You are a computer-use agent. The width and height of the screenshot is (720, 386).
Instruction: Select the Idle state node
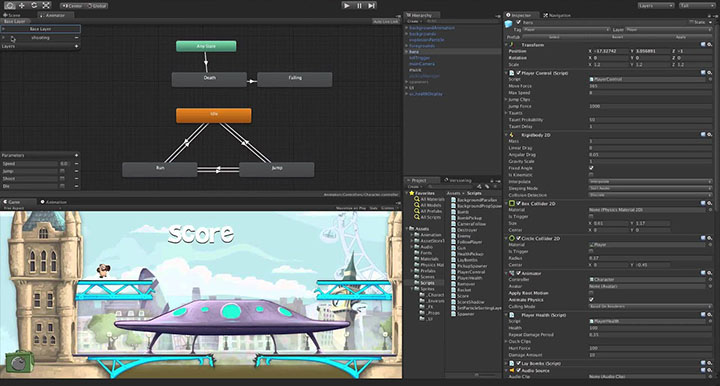214,115
